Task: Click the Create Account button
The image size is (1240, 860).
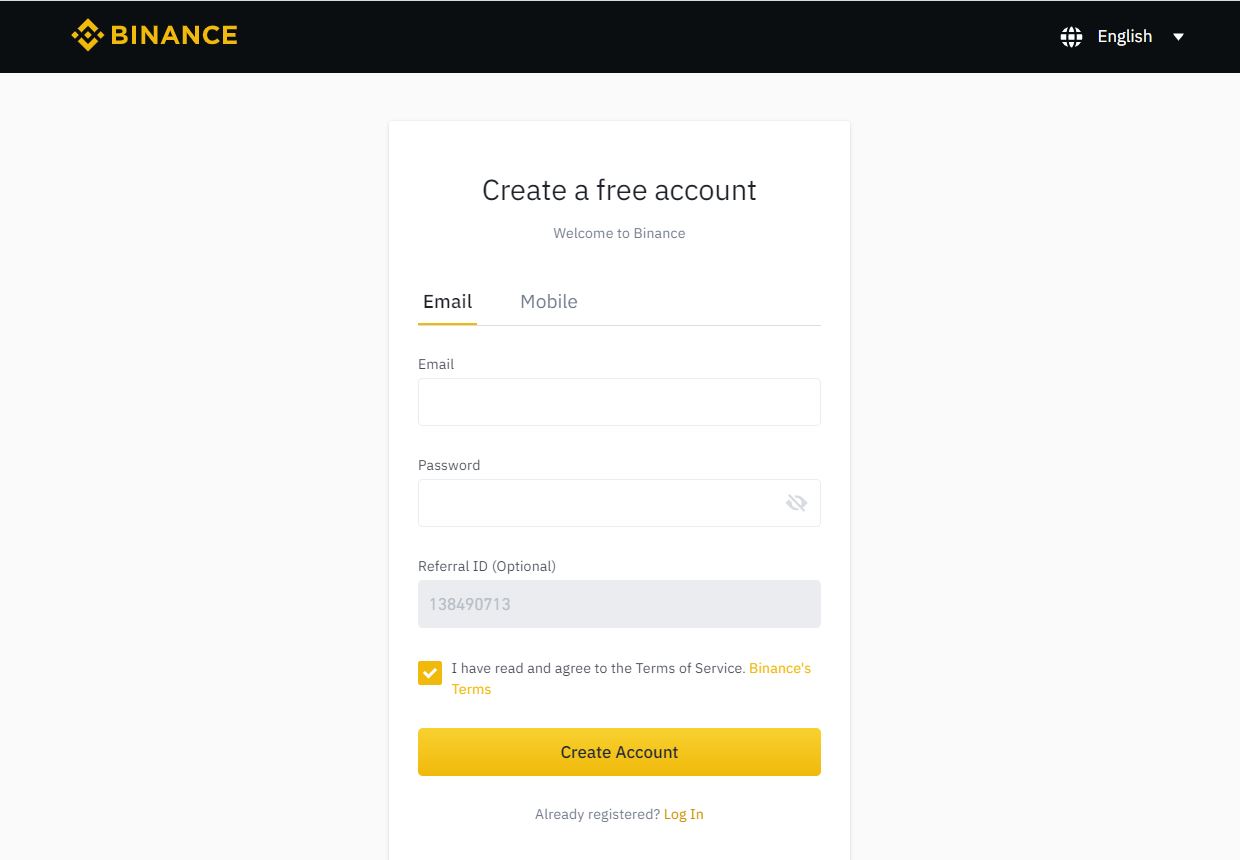Action: click(619, 752)
